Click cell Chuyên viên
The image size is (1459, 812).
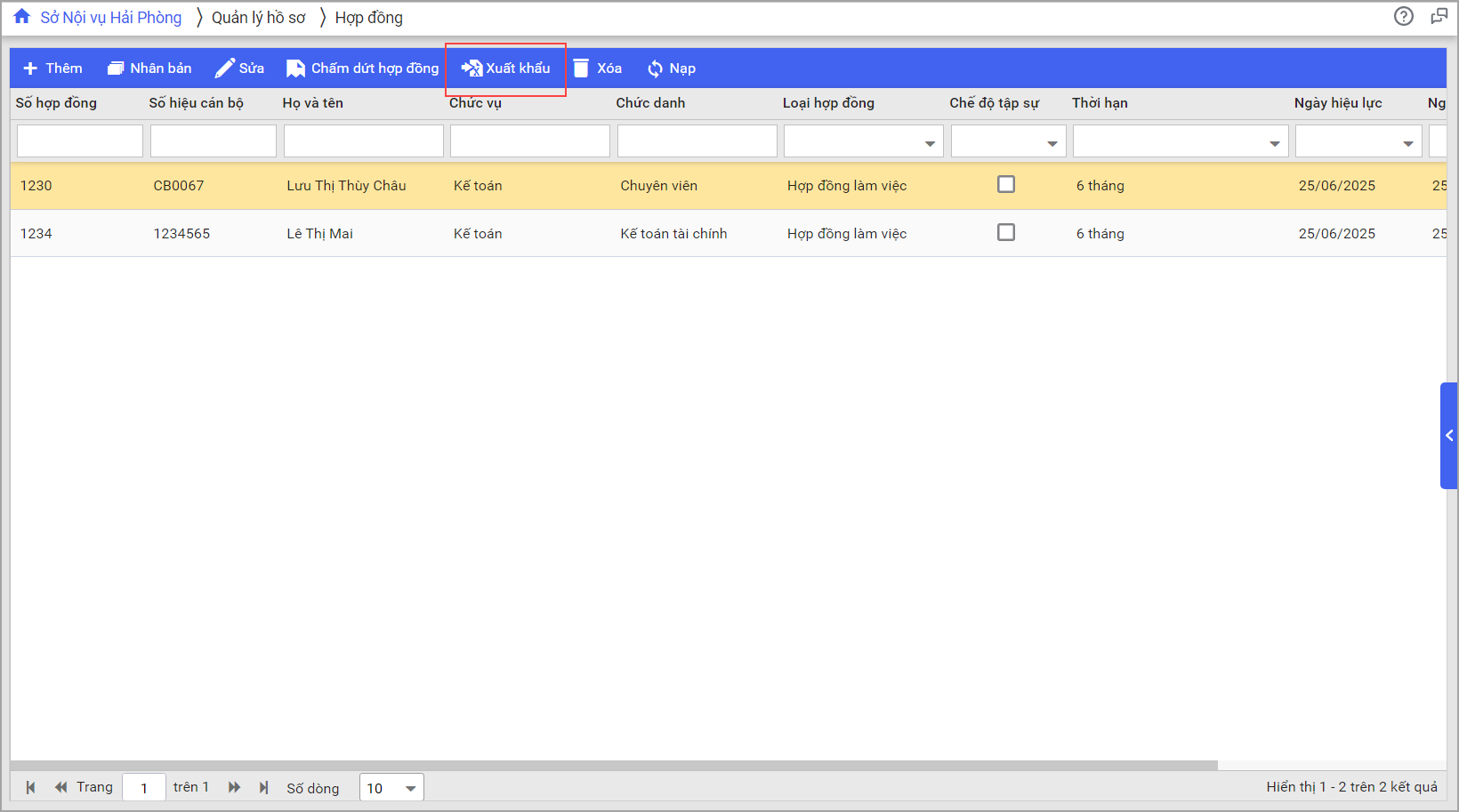659,186
